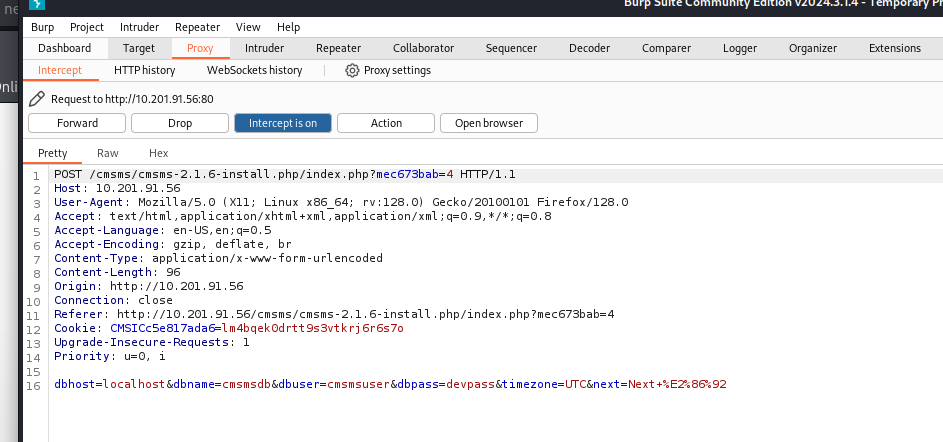Forward the intercepted request
The height and width of the screenshot is (442, 943).
click(77, 123)
